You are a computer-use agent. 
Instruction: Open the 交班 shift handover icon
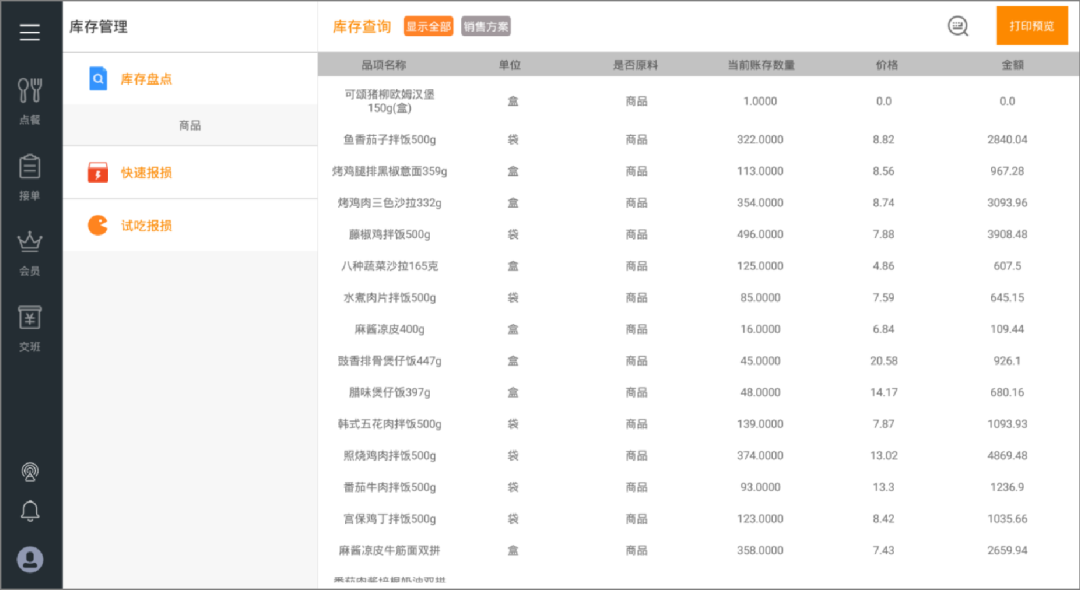(30, 328)
